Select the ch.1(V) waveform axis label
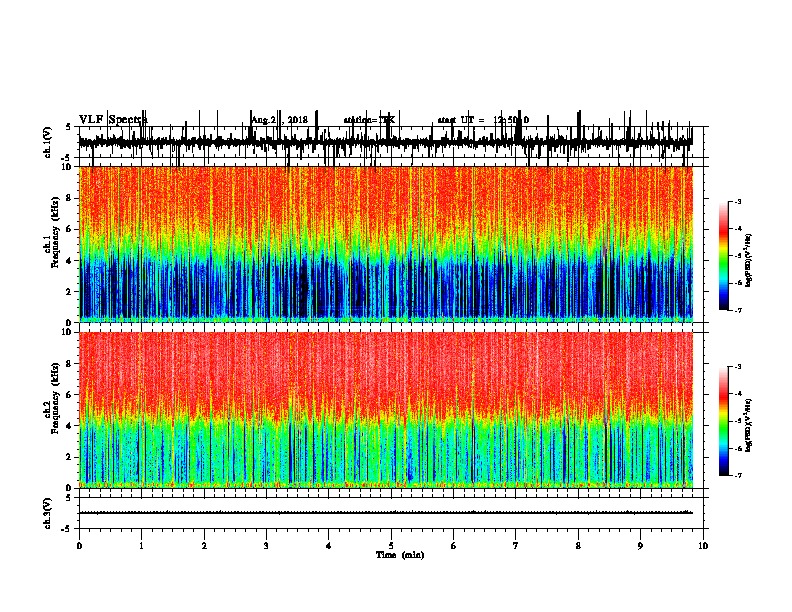The height and width of the screenshot is (612, 792). click(48, 141)
